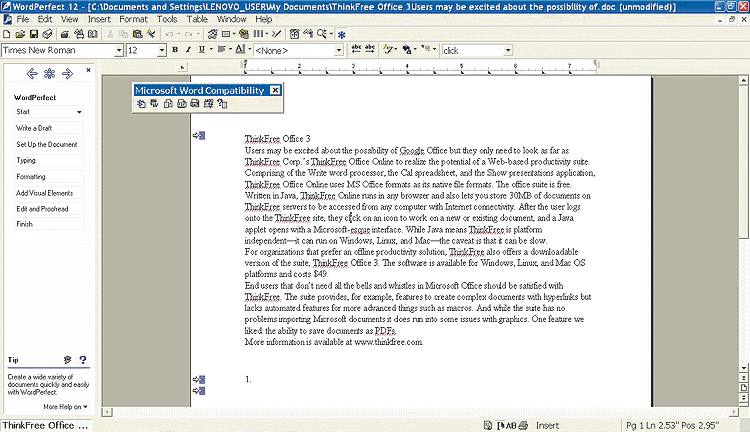Click the Set Up the Document button
The width and height of the screenshot is (750, 432).
tap(49, 144)
